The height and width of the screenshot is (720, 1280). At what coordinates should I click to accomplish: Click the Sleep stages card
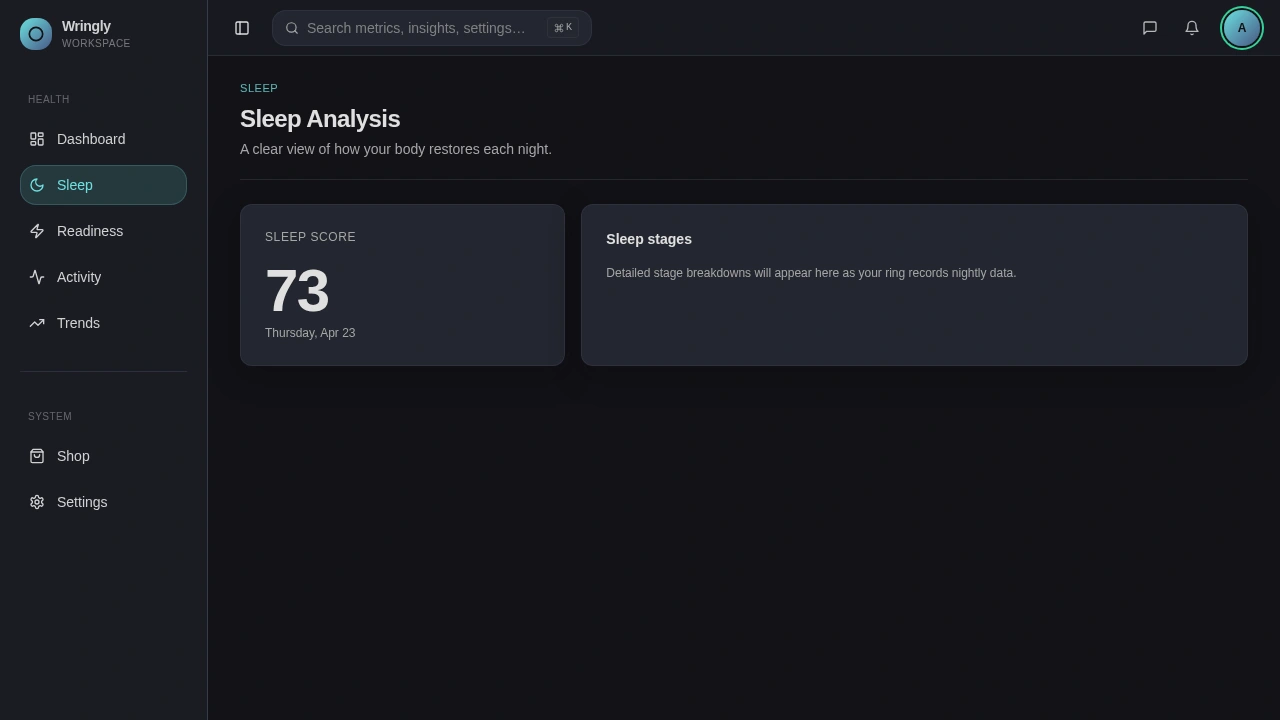pyautogui.click(x=914, y=285)
